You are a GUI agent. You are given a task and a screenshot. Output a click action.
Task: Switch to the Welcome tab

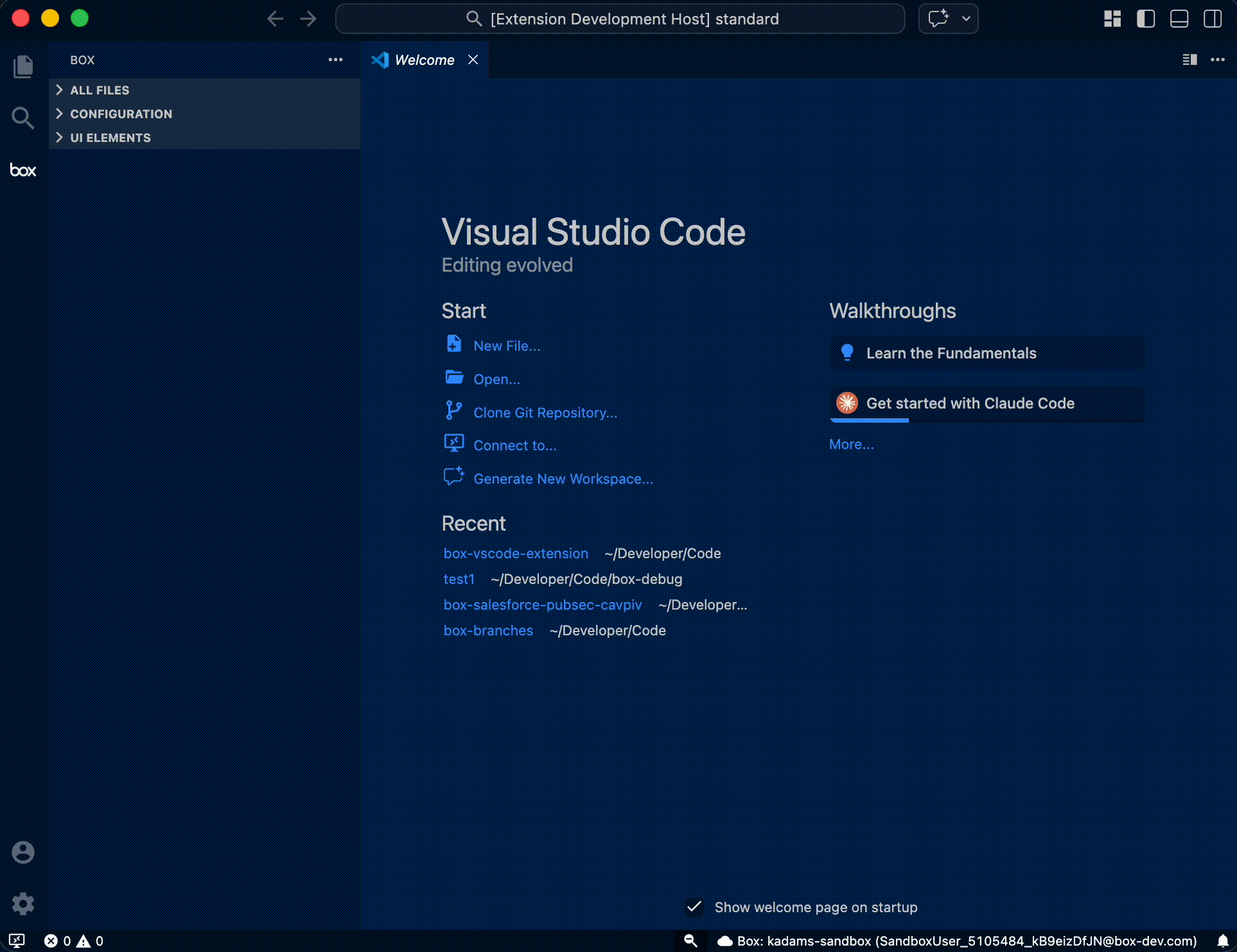424,60
